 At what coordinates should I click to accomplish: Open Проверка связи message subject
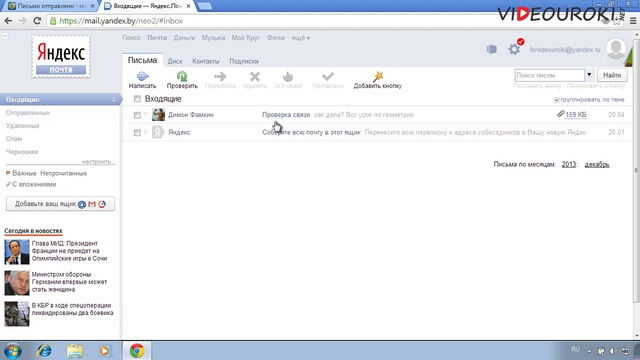pyautogui.click(x=286, y=115)
